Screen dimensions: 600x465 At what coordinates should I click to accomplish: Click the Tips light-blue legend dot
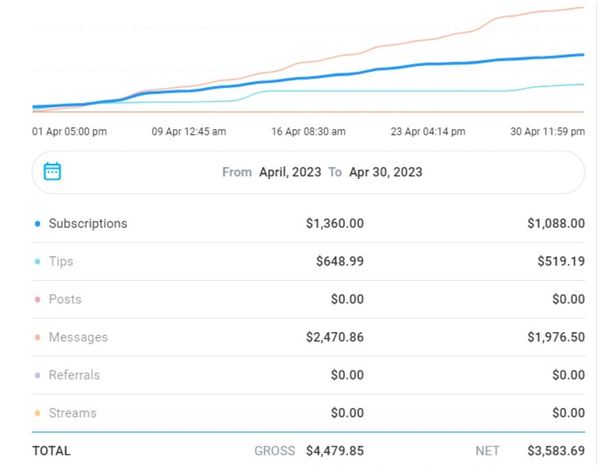click(37, 262)
